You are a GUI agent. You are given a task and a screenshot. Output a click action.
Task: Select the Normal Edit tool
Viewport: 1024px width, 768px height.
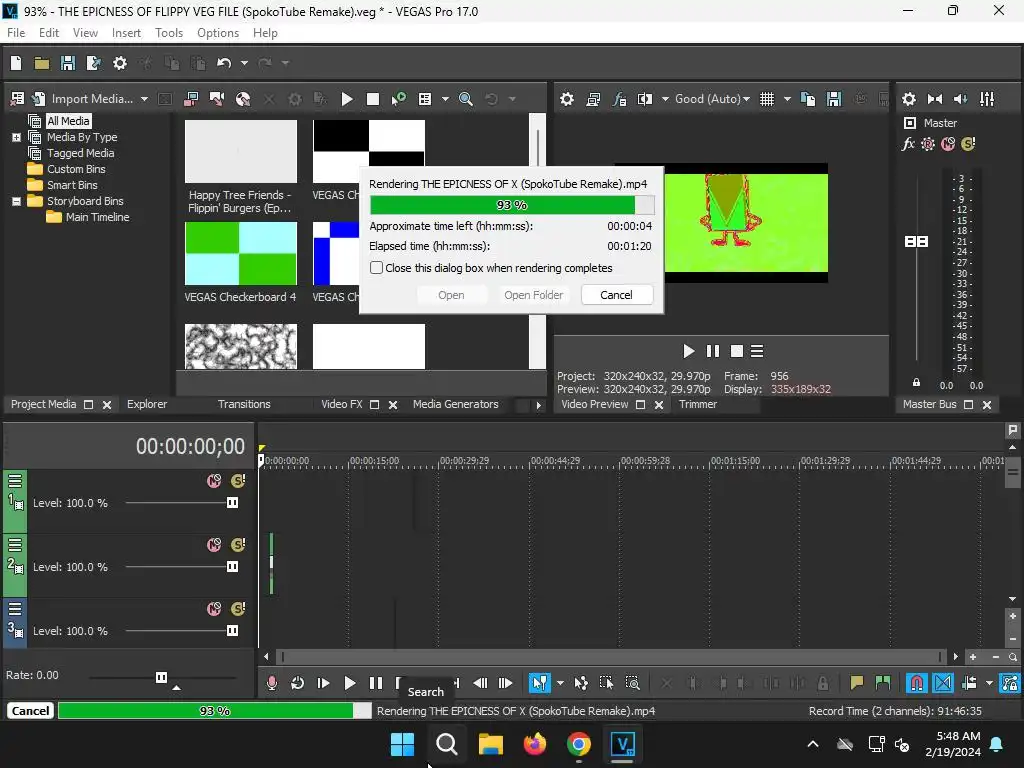pyautogui.click(x=539, y=683)
